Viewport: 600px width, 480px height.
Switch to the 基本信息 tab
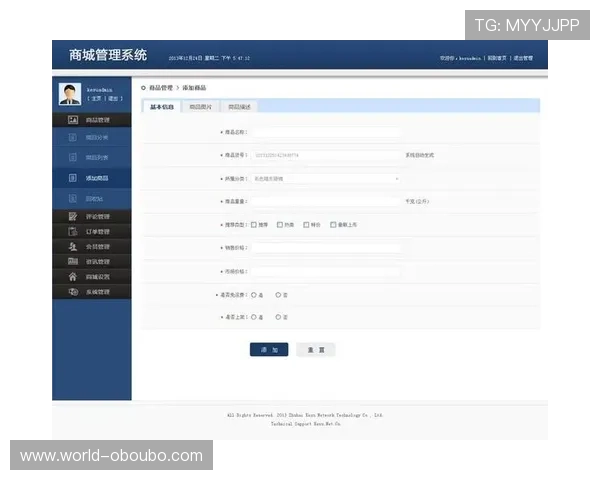tap(162, 107)
